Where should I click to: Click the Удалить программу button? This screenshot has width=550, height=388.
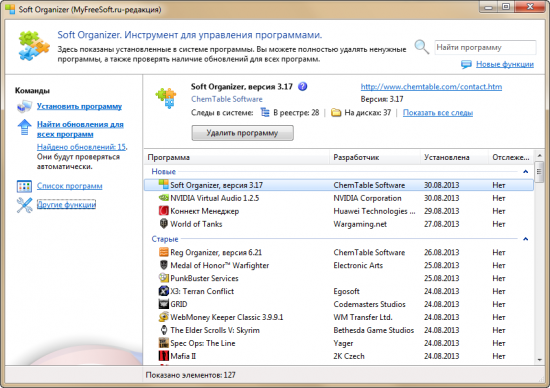click(x=242, y=133)
